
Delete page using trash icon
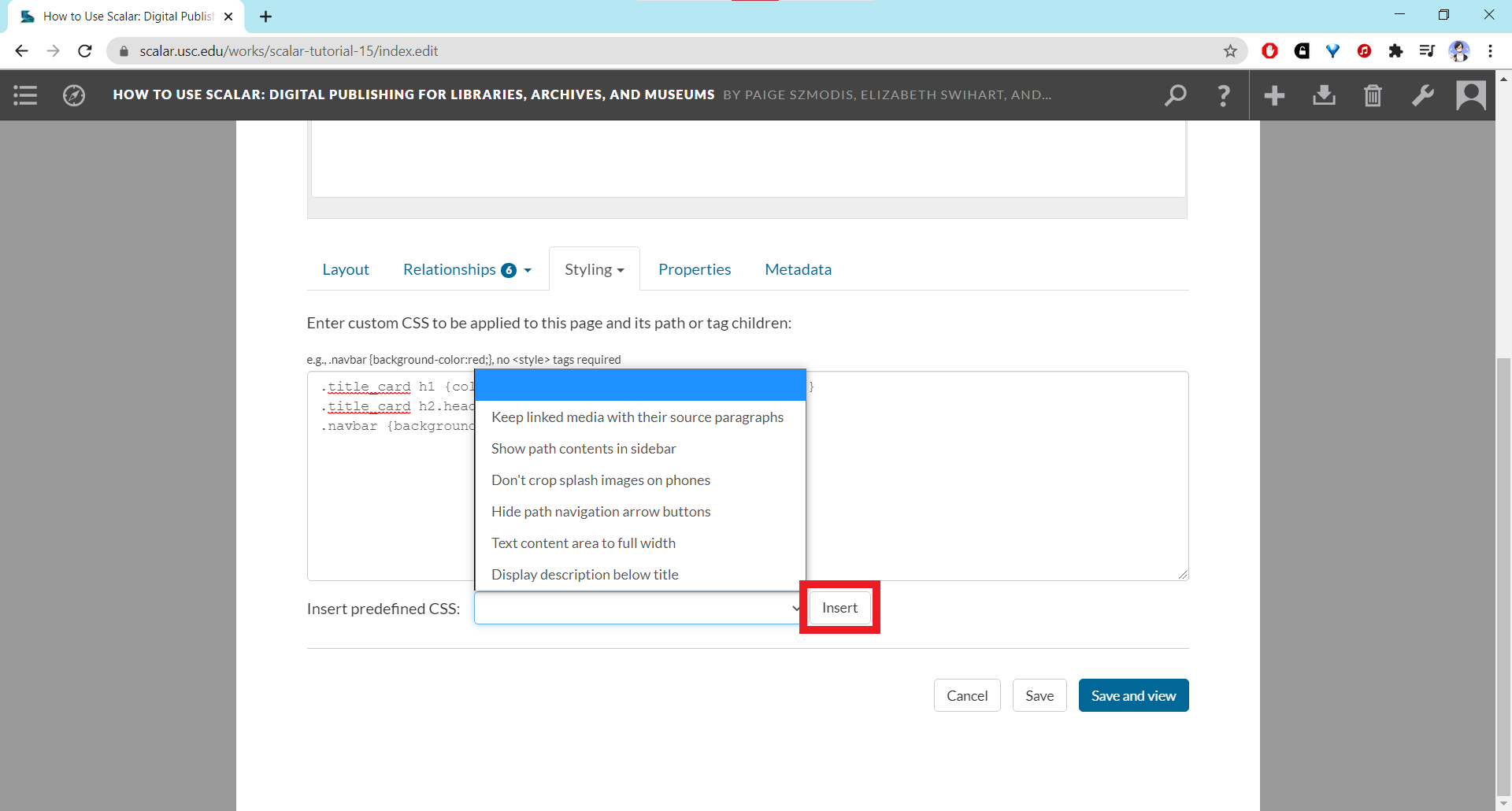point(1373,95)
